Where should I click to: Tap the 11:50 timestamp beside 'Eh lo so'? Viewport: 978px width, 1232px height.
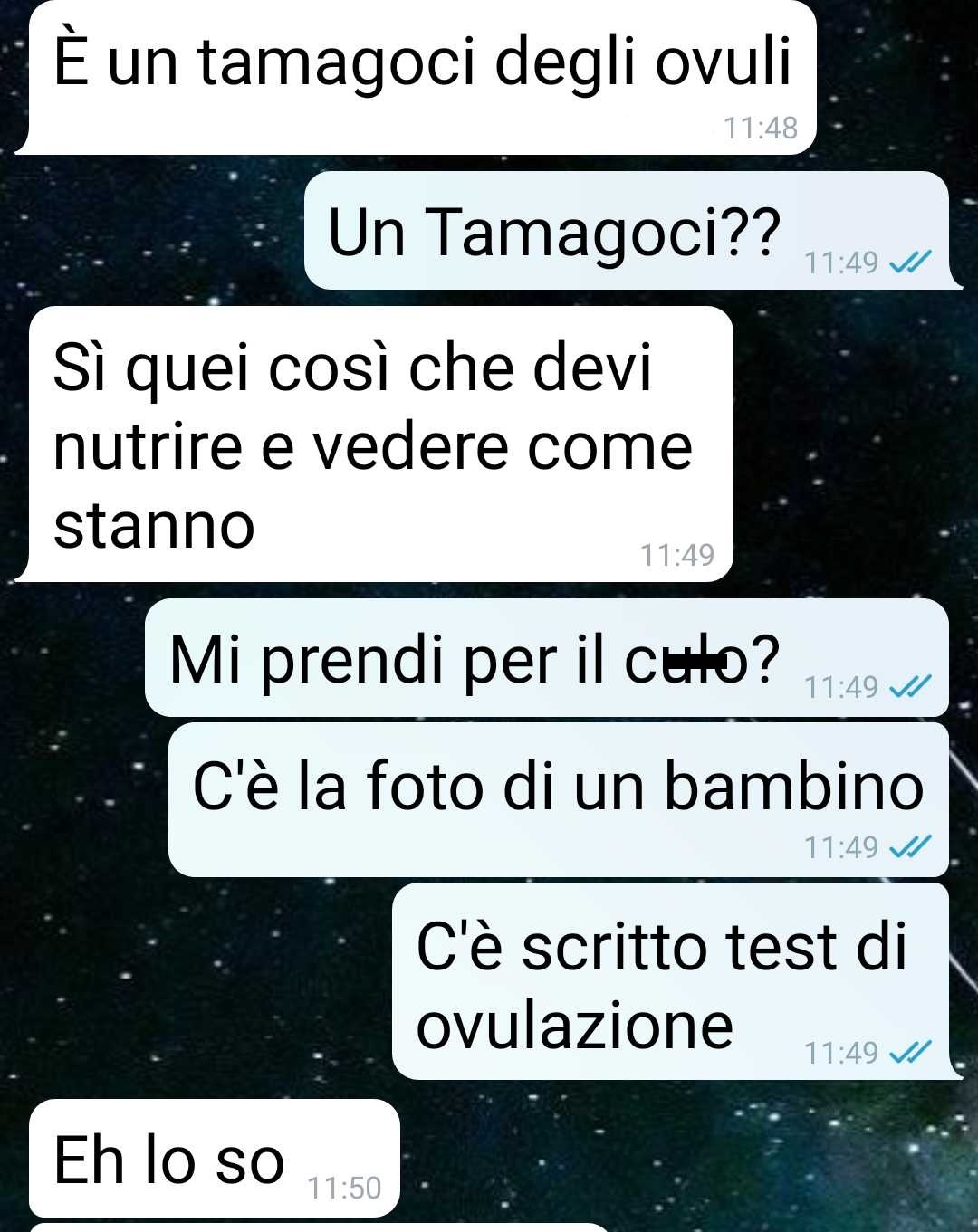[x=344, y=1188]
